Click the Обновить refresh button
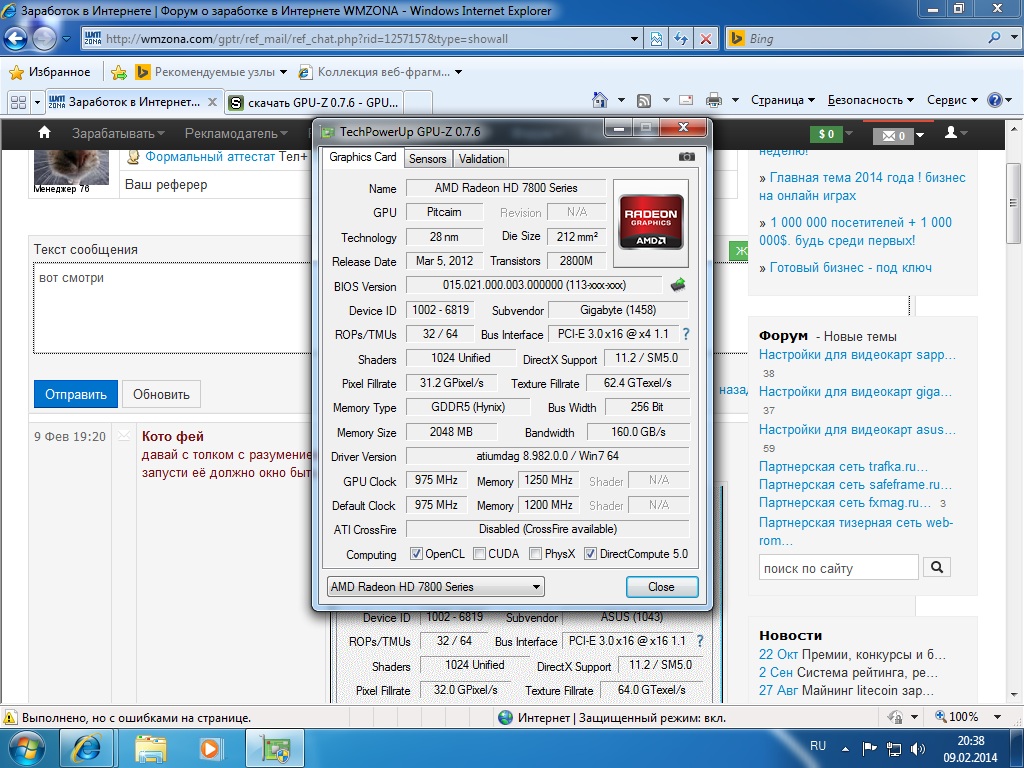Viewport: 1024px width, 768px height. point(161,394)
